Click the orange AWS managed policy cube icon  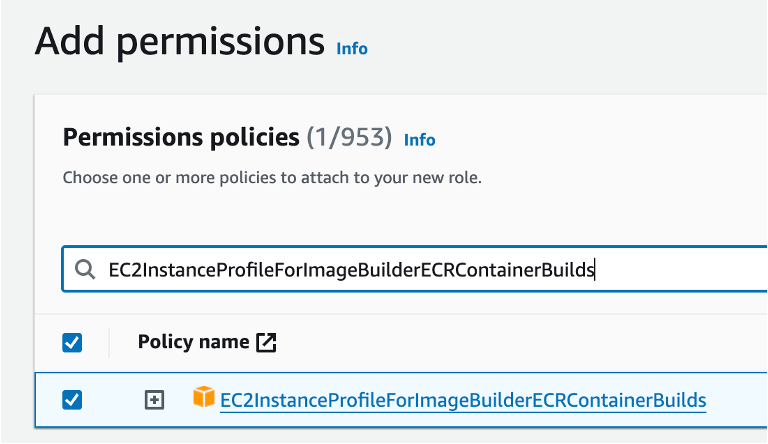204,399
